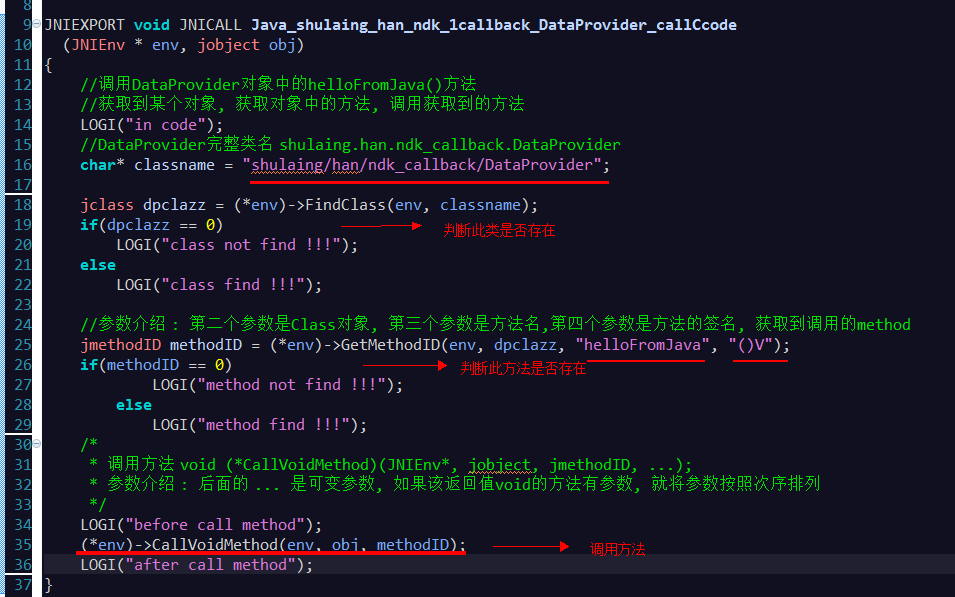Click the 'dpclazz' argument in GetMethodID call
Viewport: 955px width, 597px height.
point(525,345)
